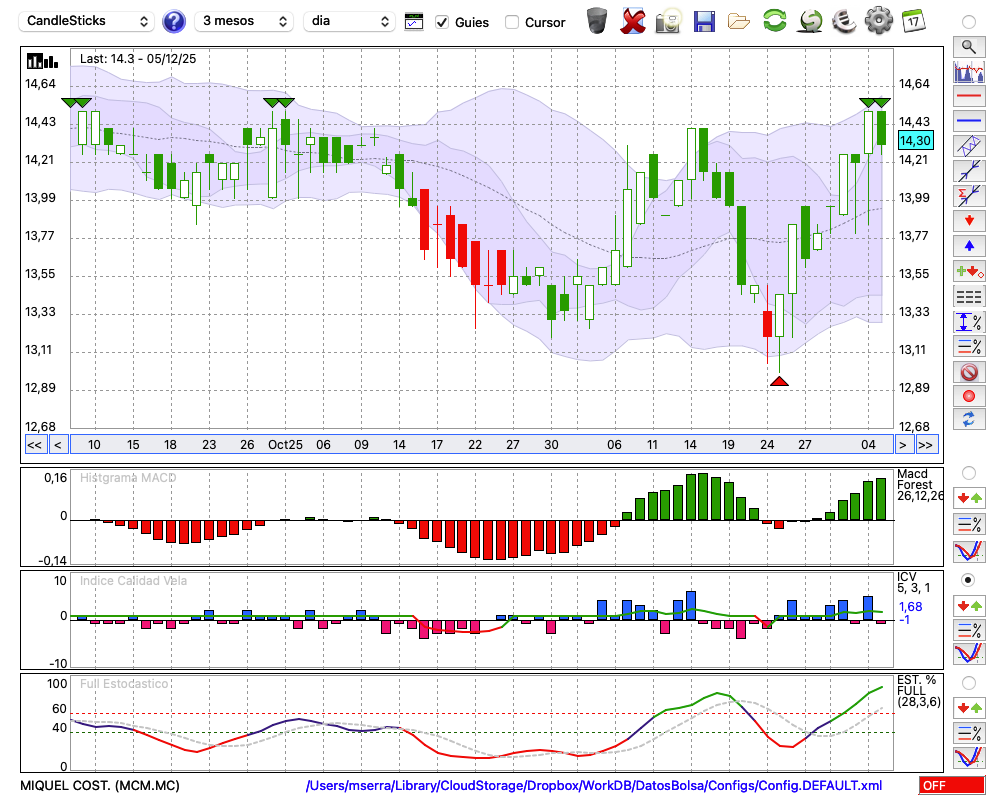Click the ICV value 1,68
This screenshot has height=800, width=1000.
click(910, 607)
